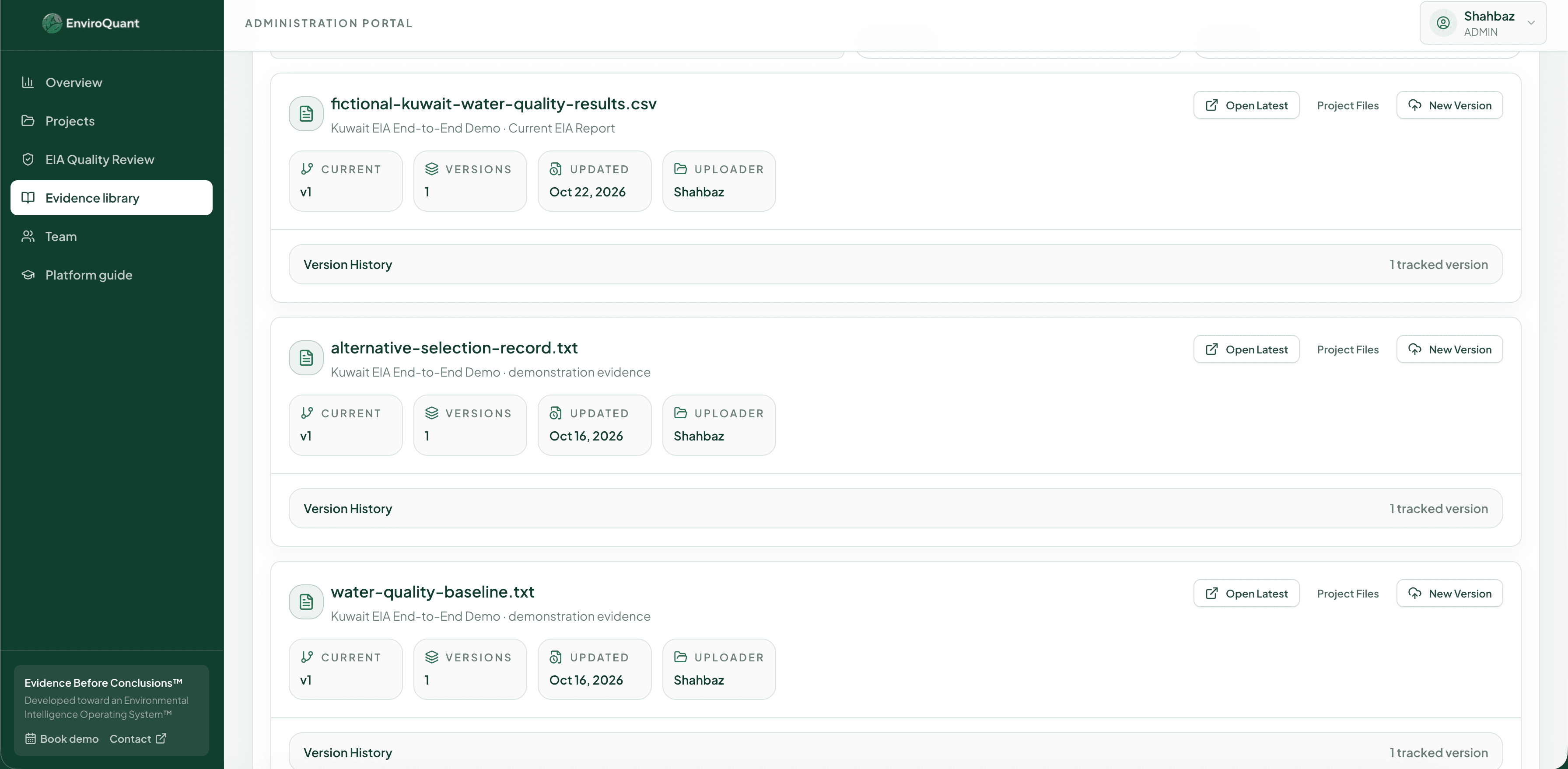Open Latest for alternative-selection-record.txt
1568x769 pixels.
(1246, 349)
